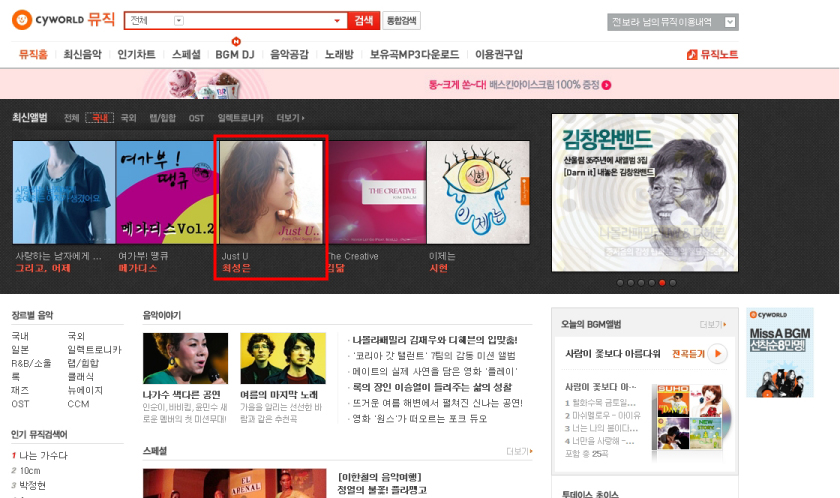The height and width of the screenshot is (498, 840).
Task: Open the 전체 search category dropdown
Action: (x=179, y=20)
